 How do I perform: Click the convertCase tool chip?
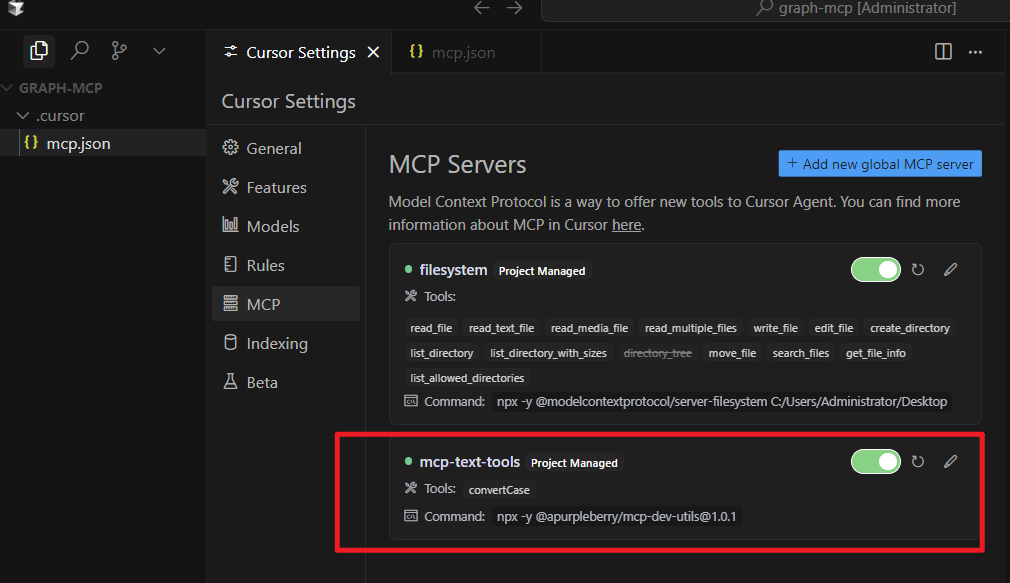pyautogui.click(x=499, y=490)
